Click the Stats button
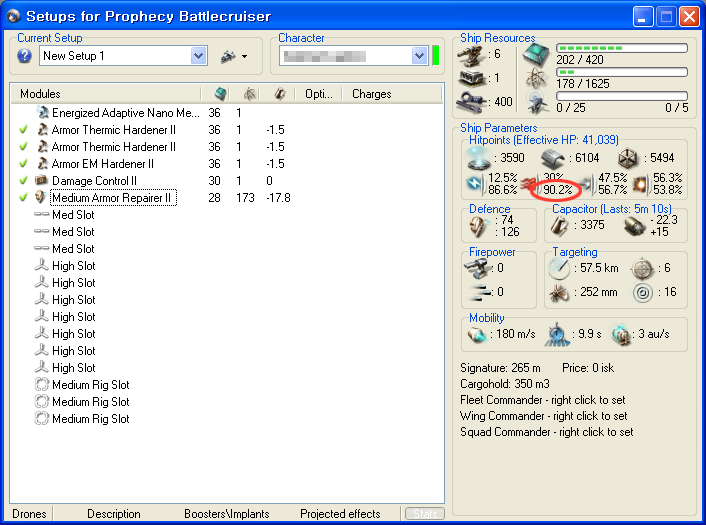 point(425,514)
